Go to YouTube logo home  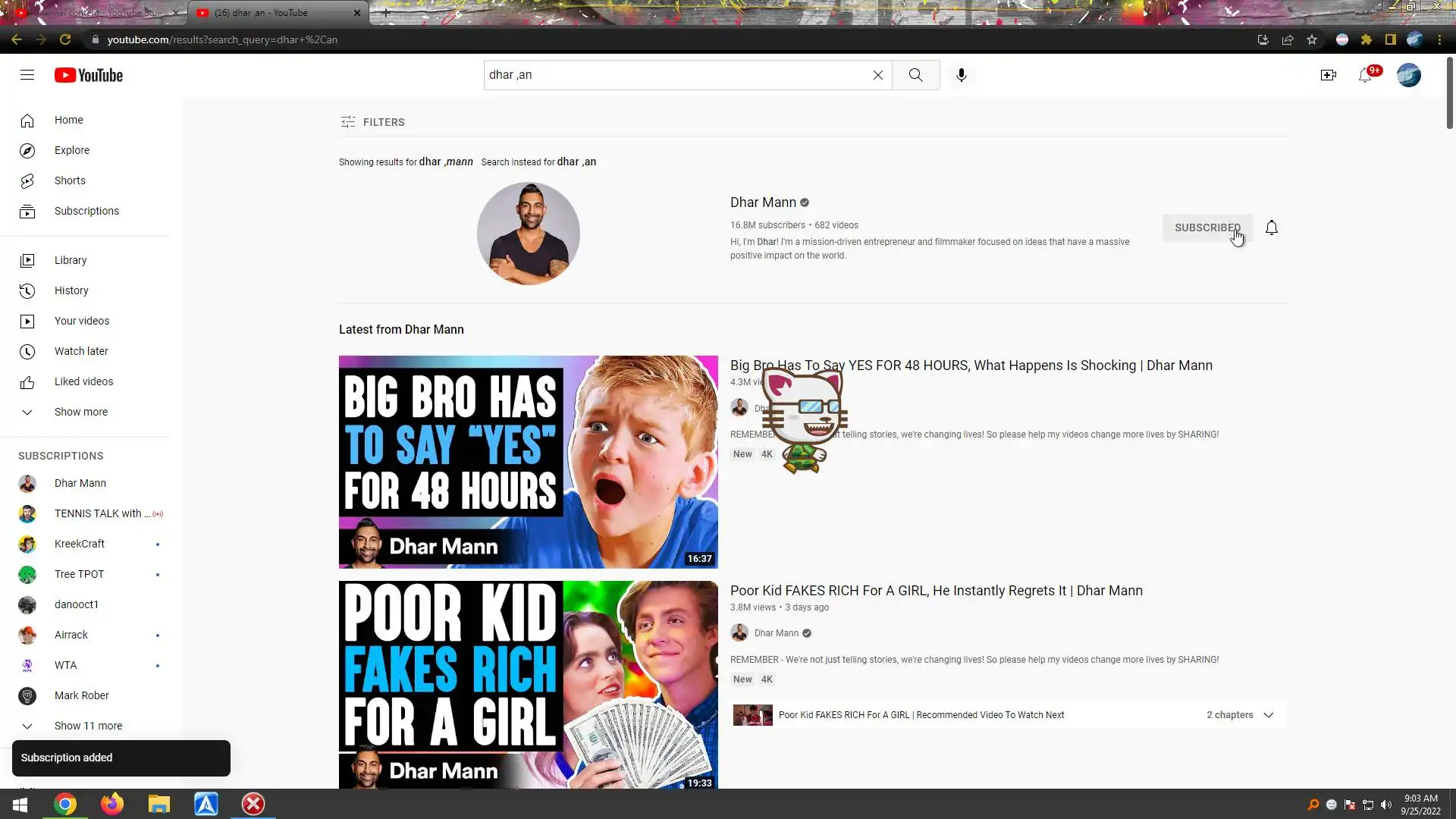coord(89,75)
